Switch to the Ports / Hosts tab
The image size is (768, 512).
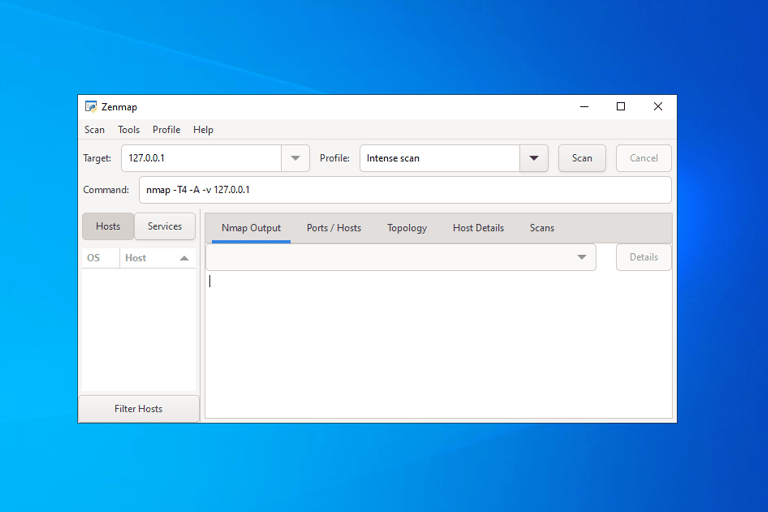coord(334,228)
